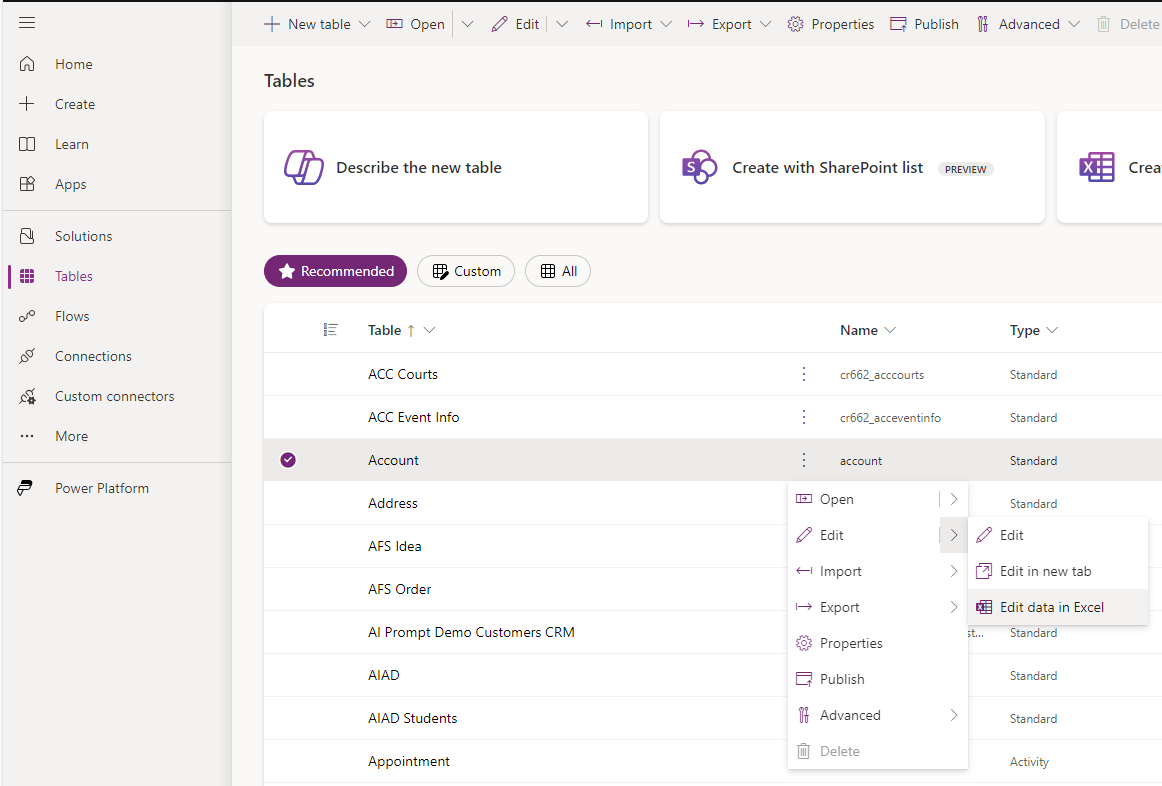Click the Create with SharePoint list card
This screenshot has width=1162, height=786.
point(851,167)
